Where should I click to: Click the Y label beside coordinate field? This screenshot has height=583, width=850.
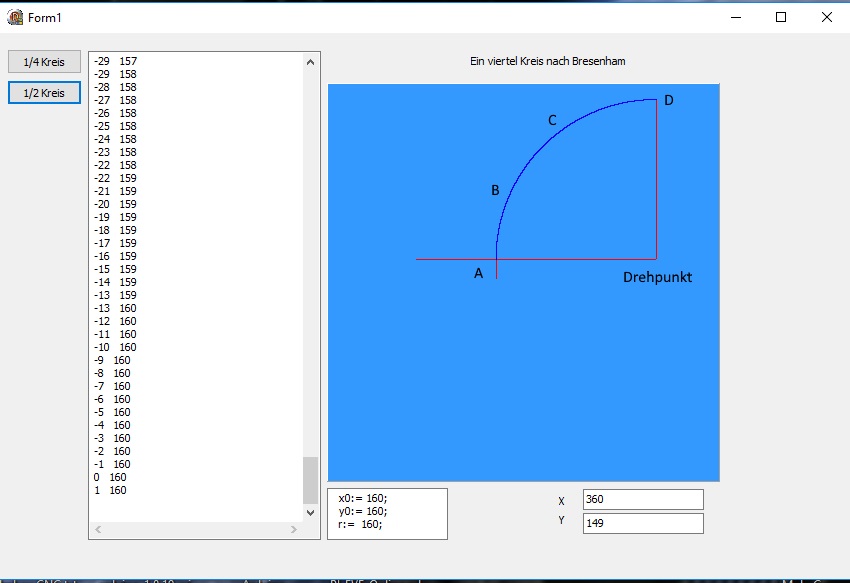561,520
